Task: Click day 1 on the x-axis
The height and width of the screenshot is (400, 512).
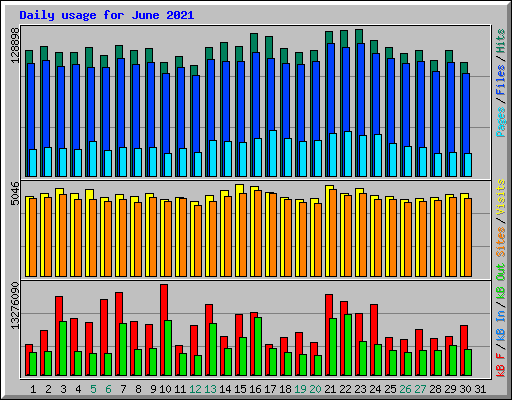Action: point(33,389)
